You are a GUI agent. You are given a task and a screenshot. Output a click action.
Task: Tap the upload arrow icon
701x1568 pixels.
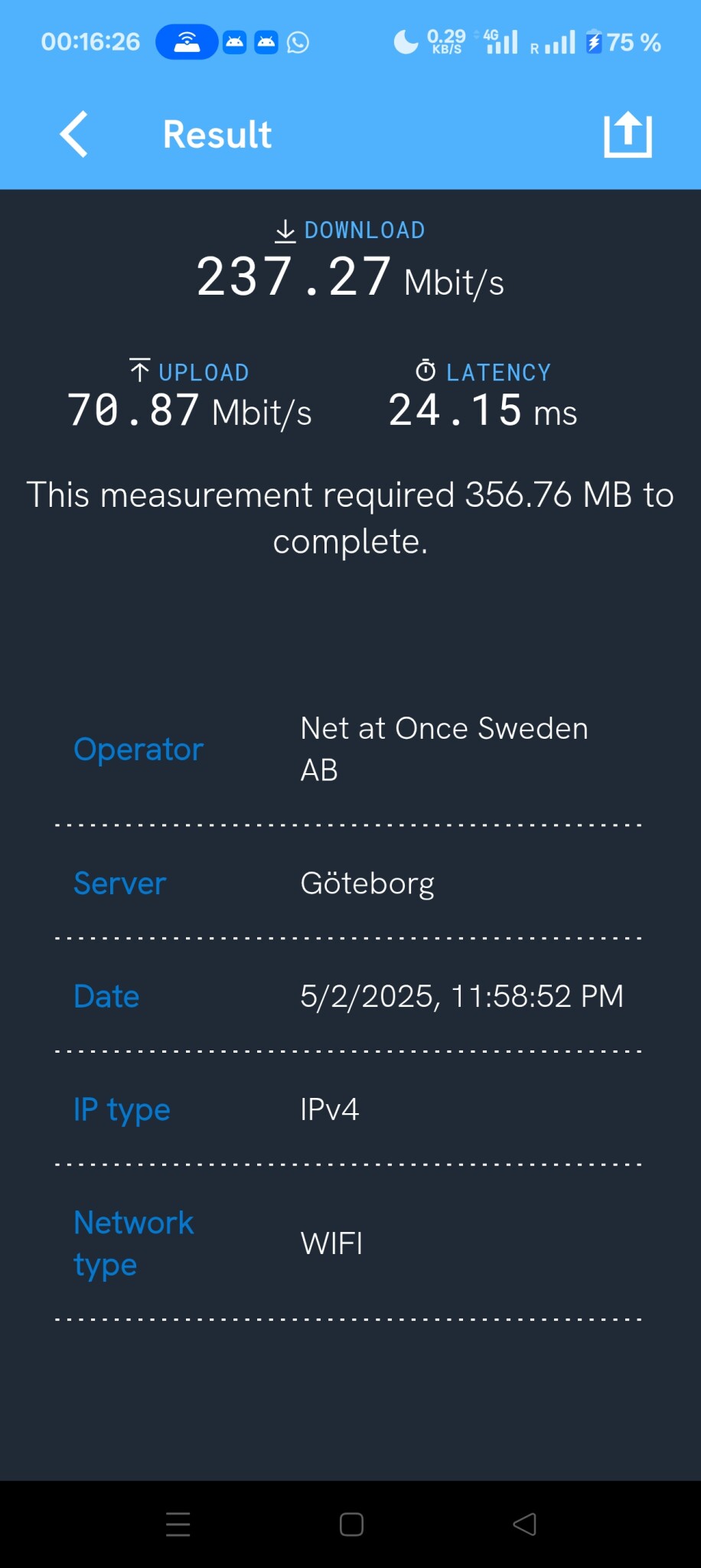point(139,371)
